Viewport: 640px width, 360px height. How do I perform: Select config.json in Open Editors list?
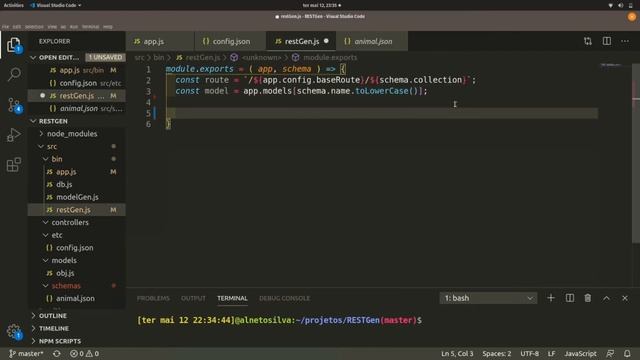pos(77,83)
